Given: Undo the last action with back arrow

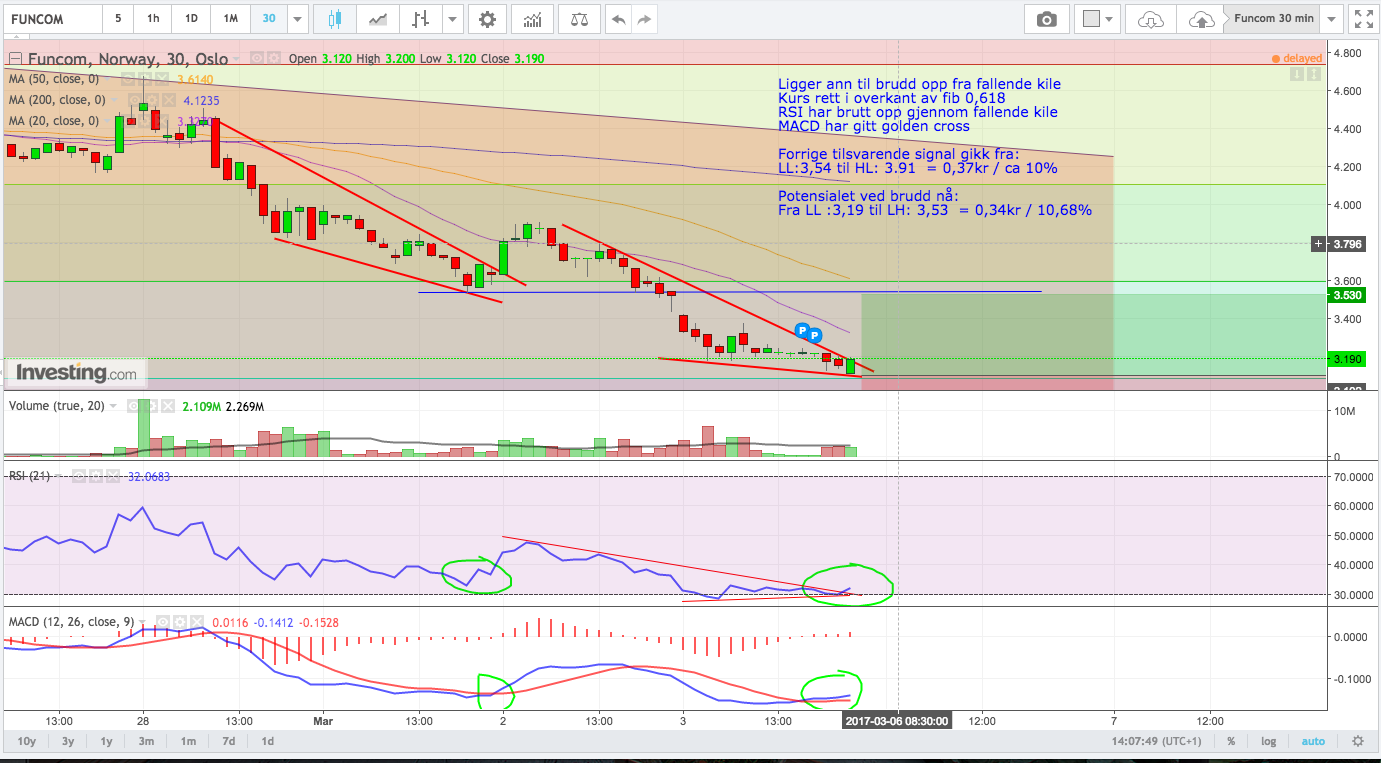Looking at the screenshot, I should click(x=619, y=19).
